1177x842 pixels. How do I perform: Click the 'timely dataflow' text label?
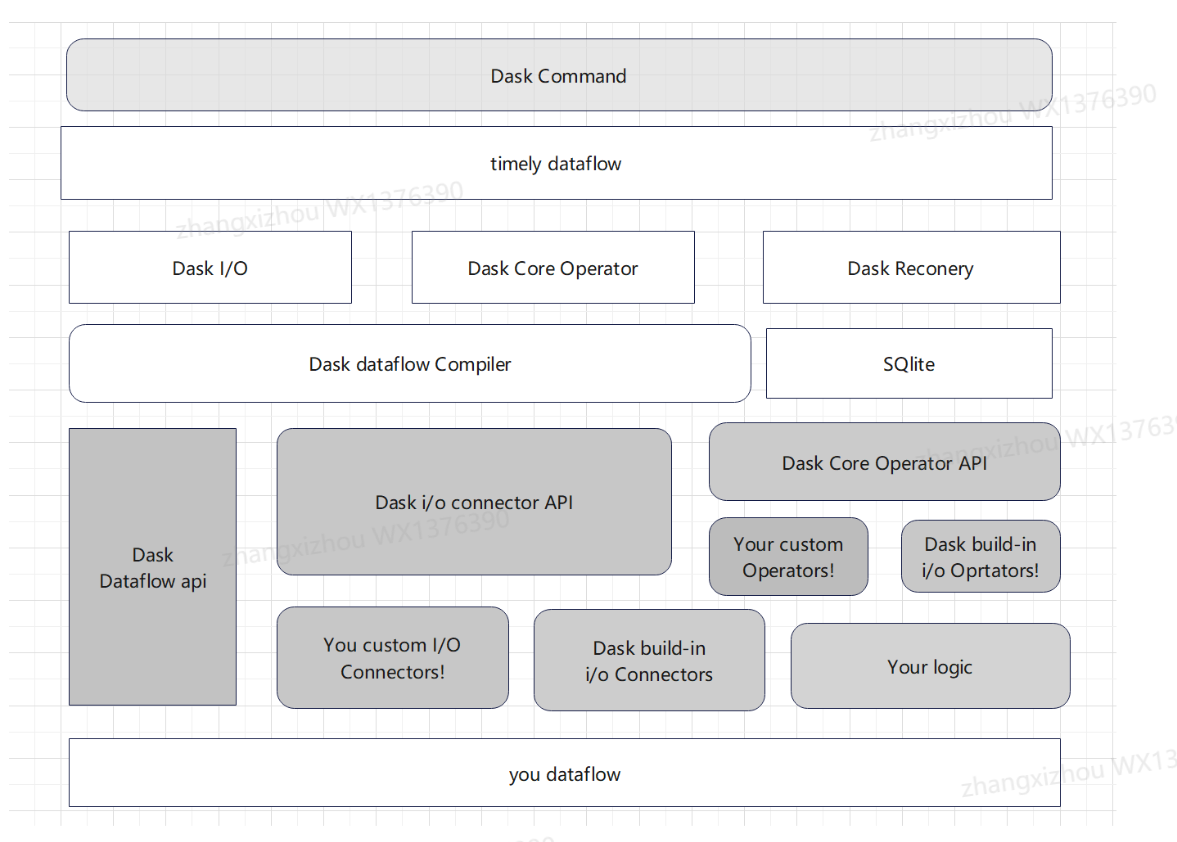pyautogui.click(x=556, y=164)
